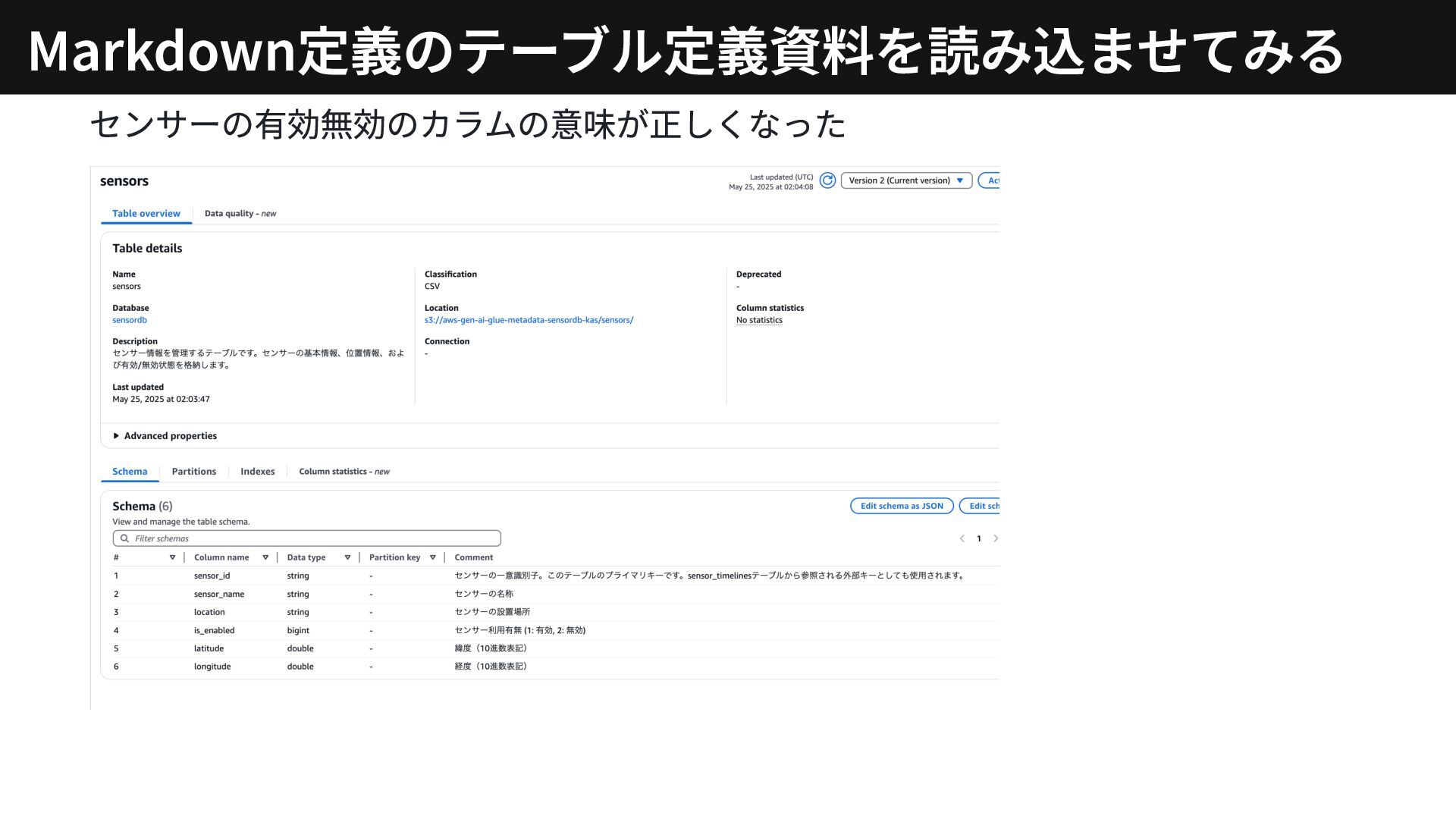This screenshot has height=819, width=1456.
Task: Open the S3 location link for sensors
Action: (529, 320)
